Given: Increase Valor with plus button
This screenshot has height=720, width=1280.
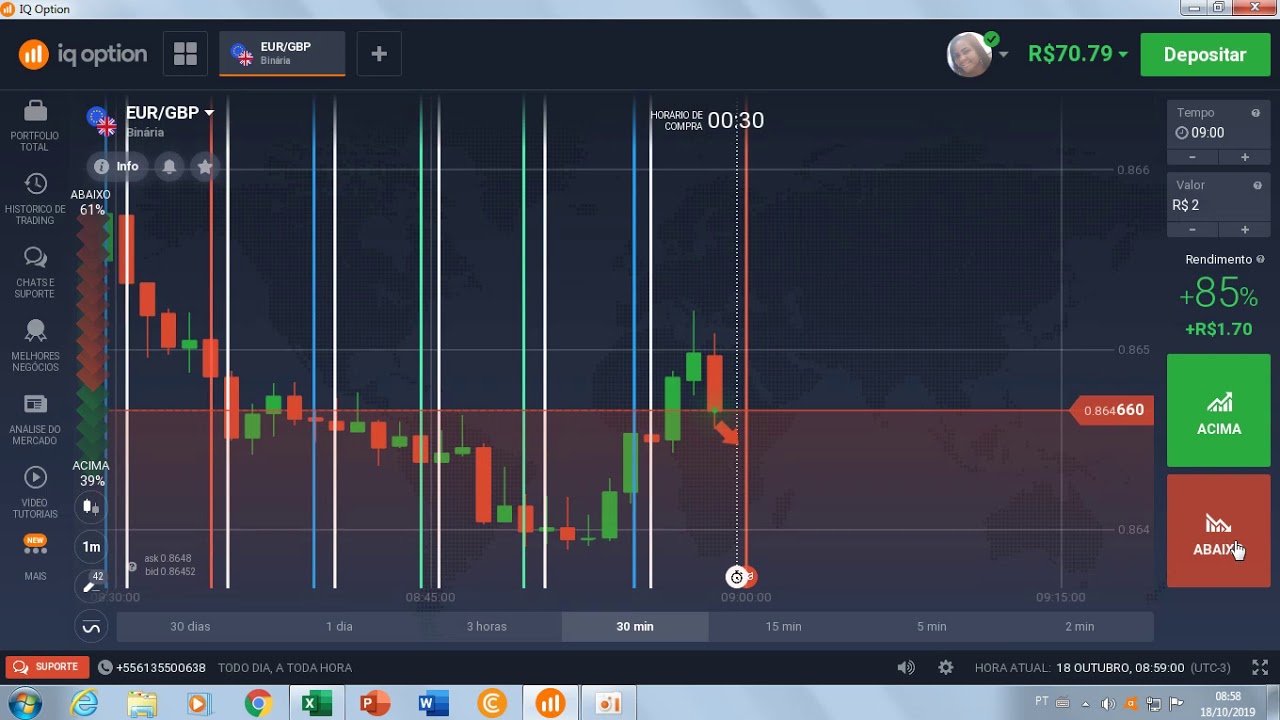Looking at the screenshot, I should [x=1245, y=230].
